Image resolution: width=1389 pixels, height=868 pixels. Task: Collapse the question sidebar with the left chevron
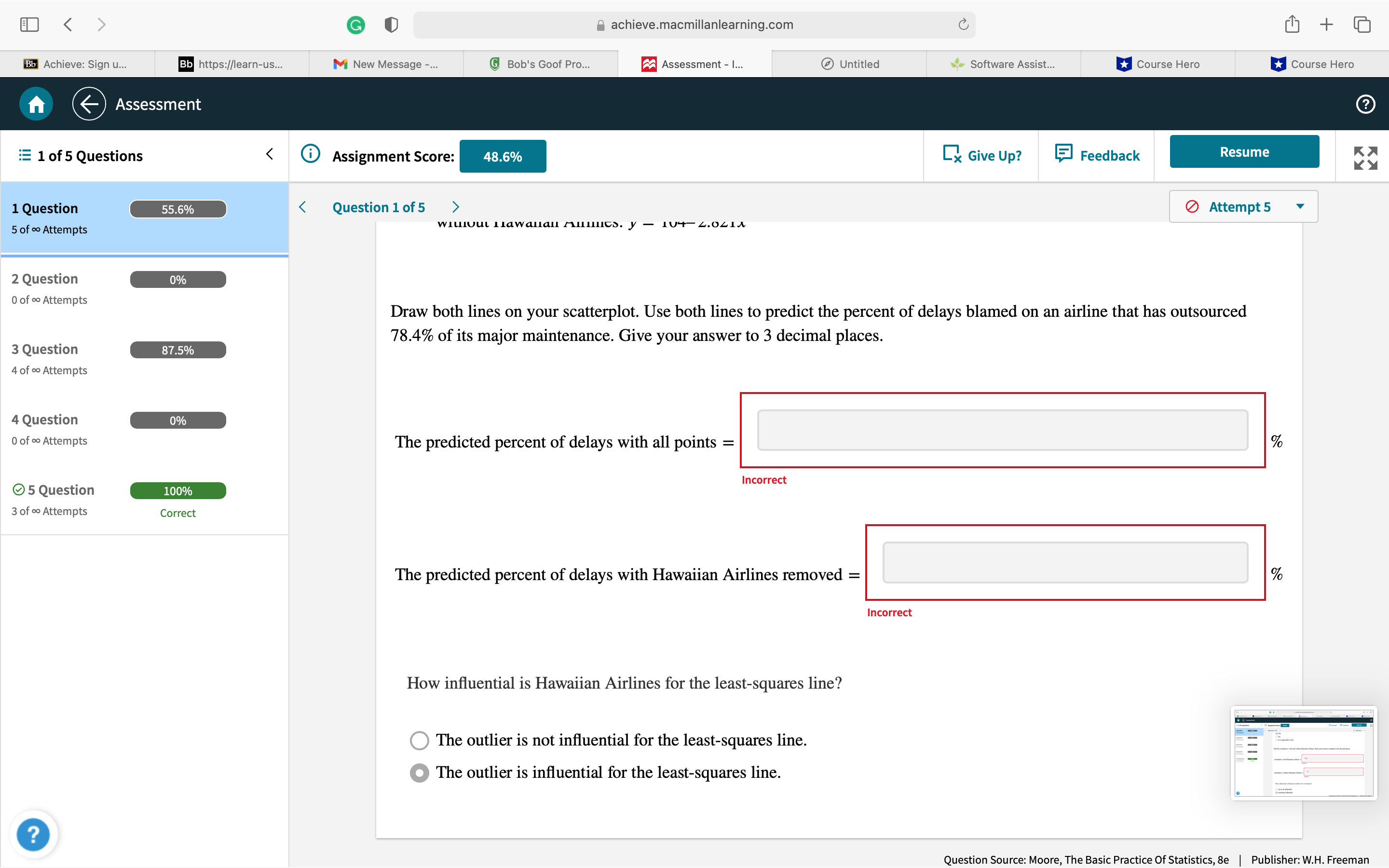point(269,153)
